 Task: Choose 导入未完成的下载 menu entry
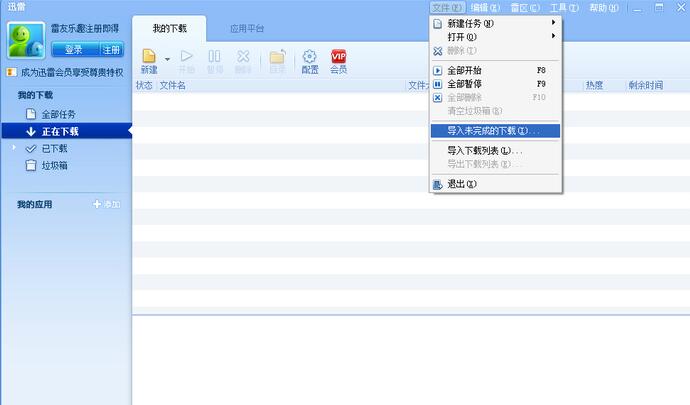[x=495, y=131]
